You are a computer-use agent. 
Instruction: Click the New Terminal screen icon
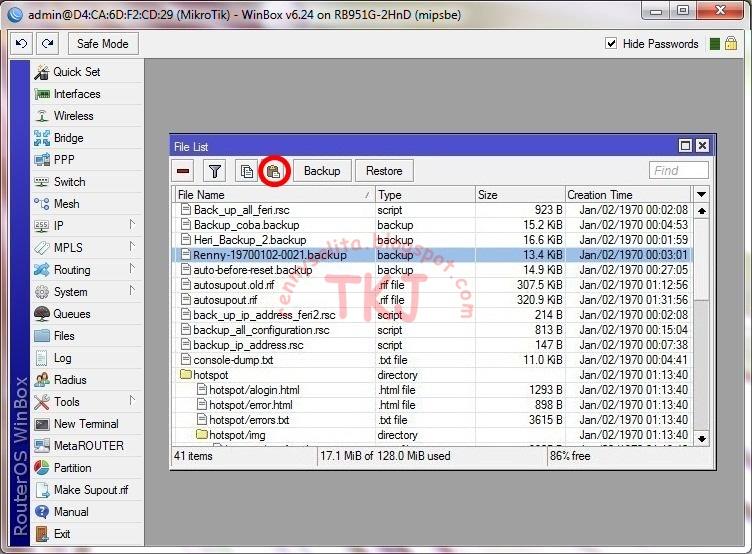tap(42, 424)
